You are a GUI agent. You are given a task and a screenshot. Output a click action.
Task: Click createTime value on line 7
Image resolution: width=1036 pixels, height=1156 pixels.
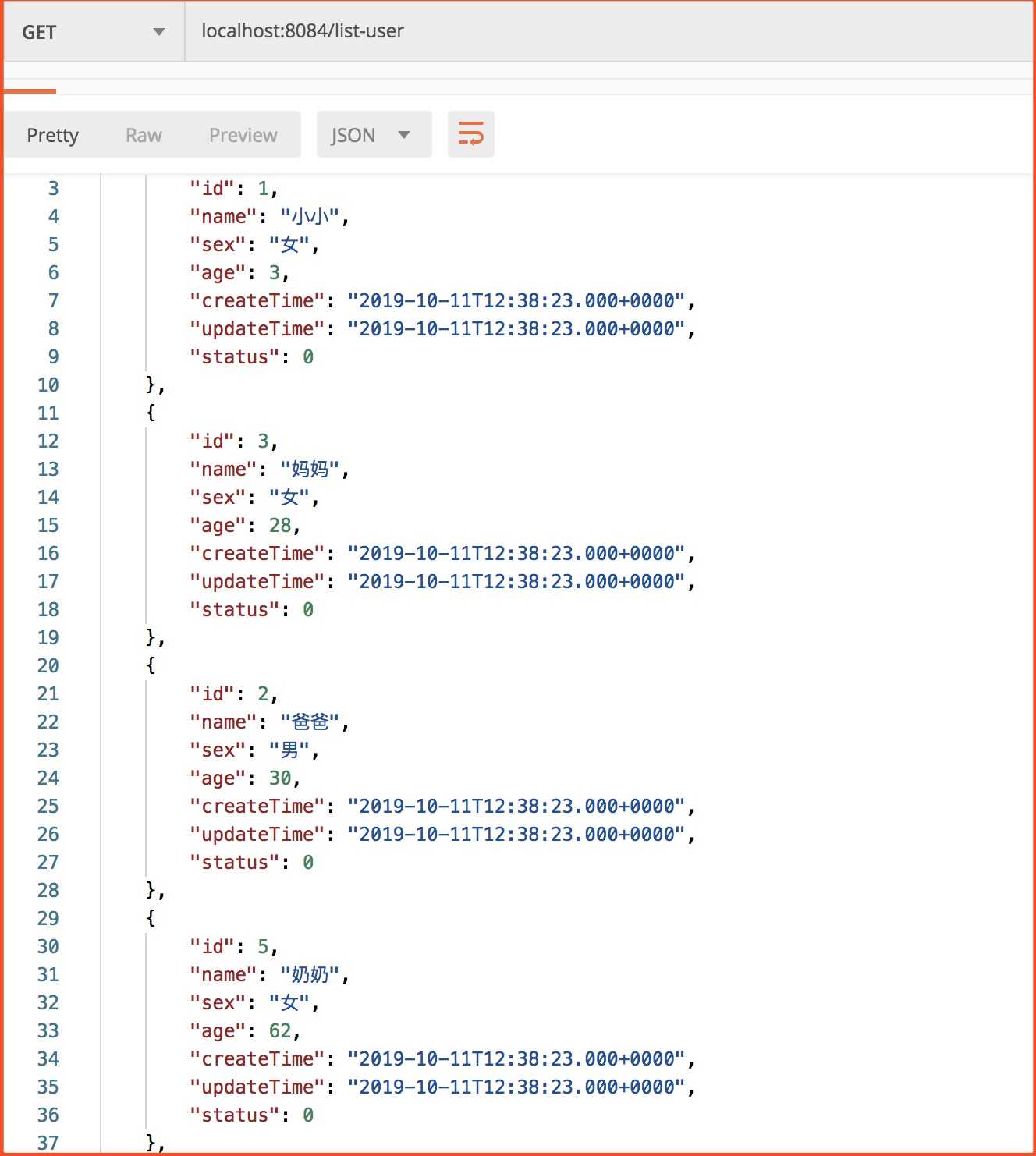[516, 300]
